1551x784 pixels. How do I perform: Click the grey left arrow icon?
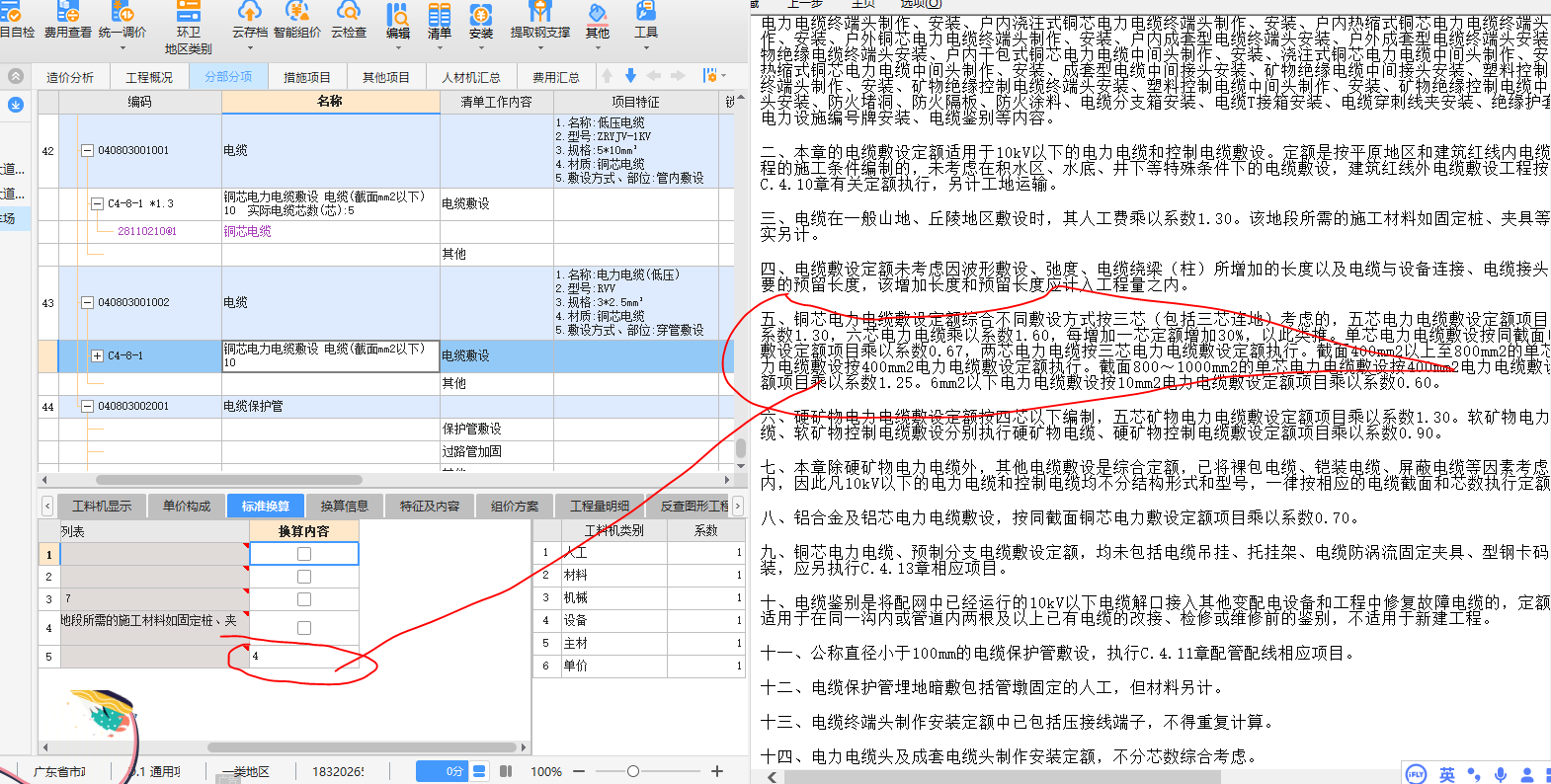pyautogui.click(x=653, y=76)
